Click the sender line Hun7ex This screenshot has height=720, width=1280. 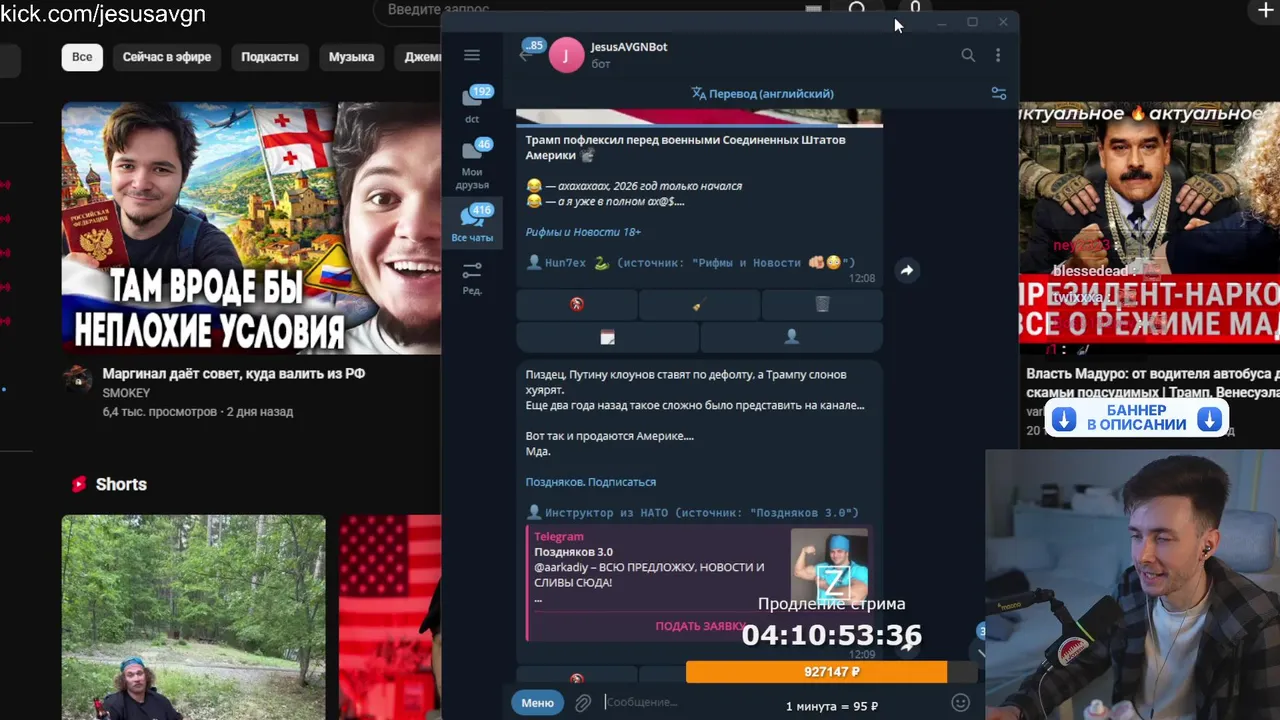coord(690,263)
